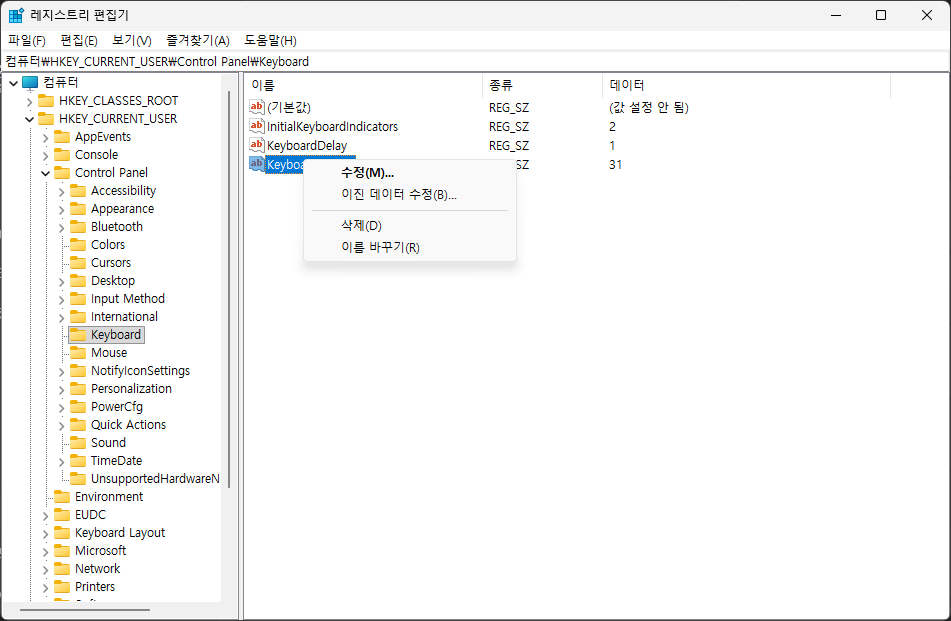Click the InitialKeyboardIndicators string value icon
The height and width of the screenshot is (621, 951).
click(257, 127)
